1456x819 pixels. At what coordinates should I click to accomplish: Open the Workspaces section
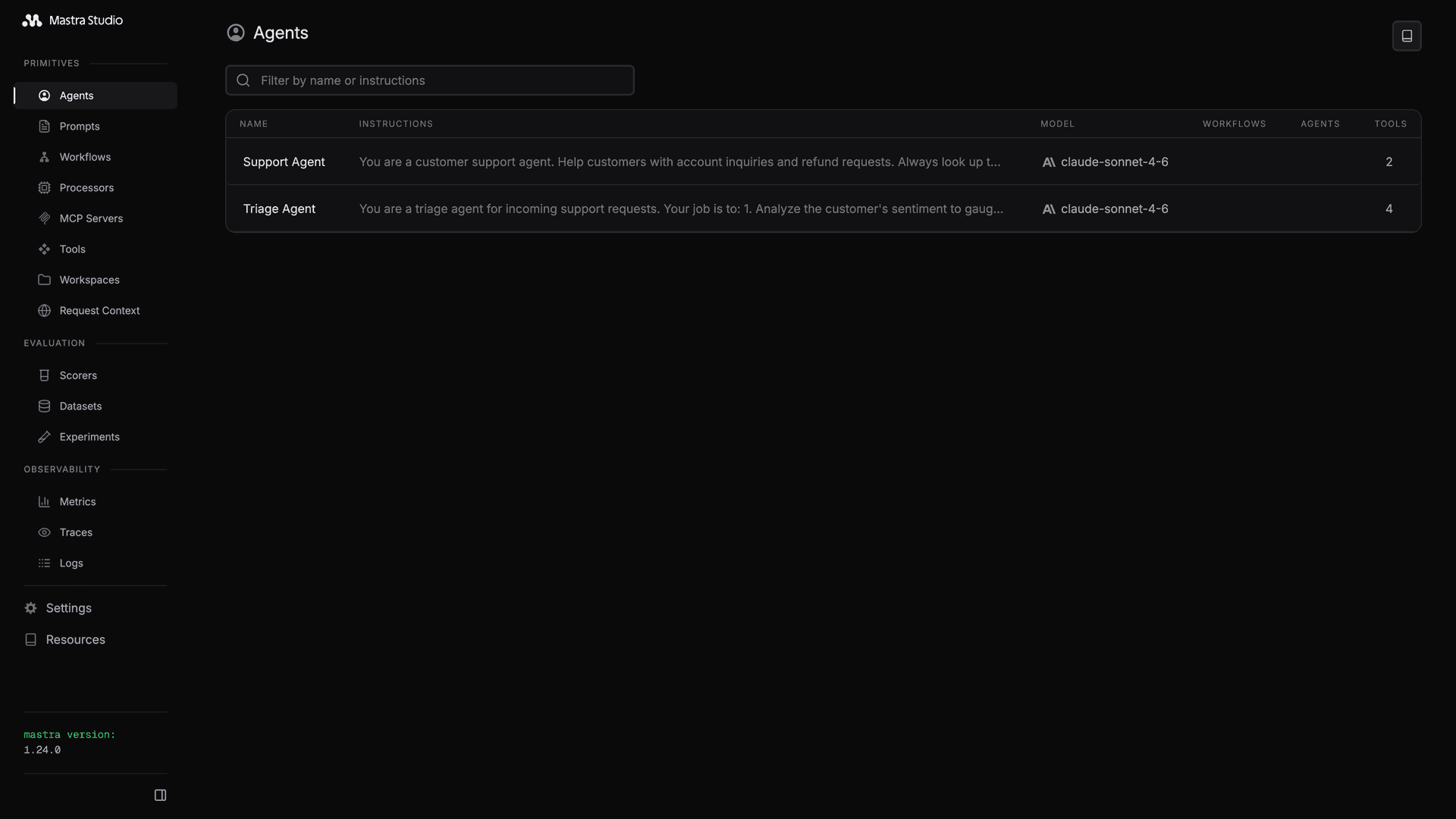(89, 280)
